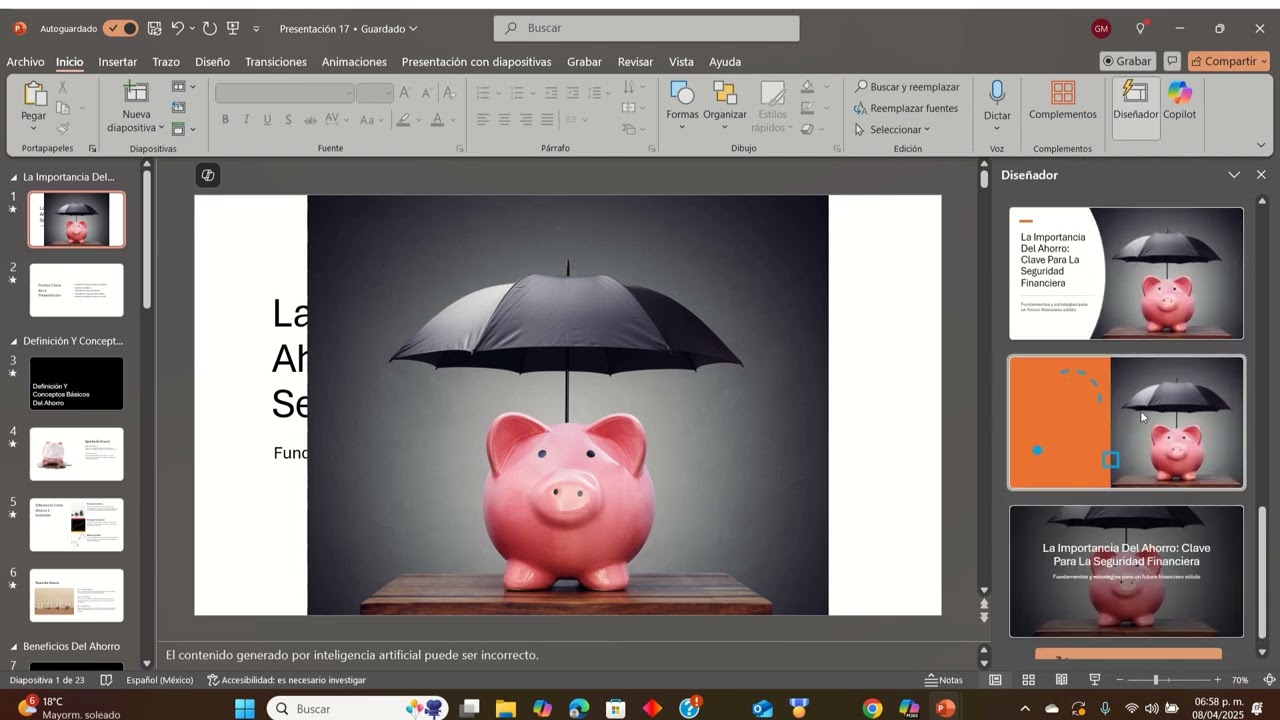Click the font color A swatch

click(437, 120)
